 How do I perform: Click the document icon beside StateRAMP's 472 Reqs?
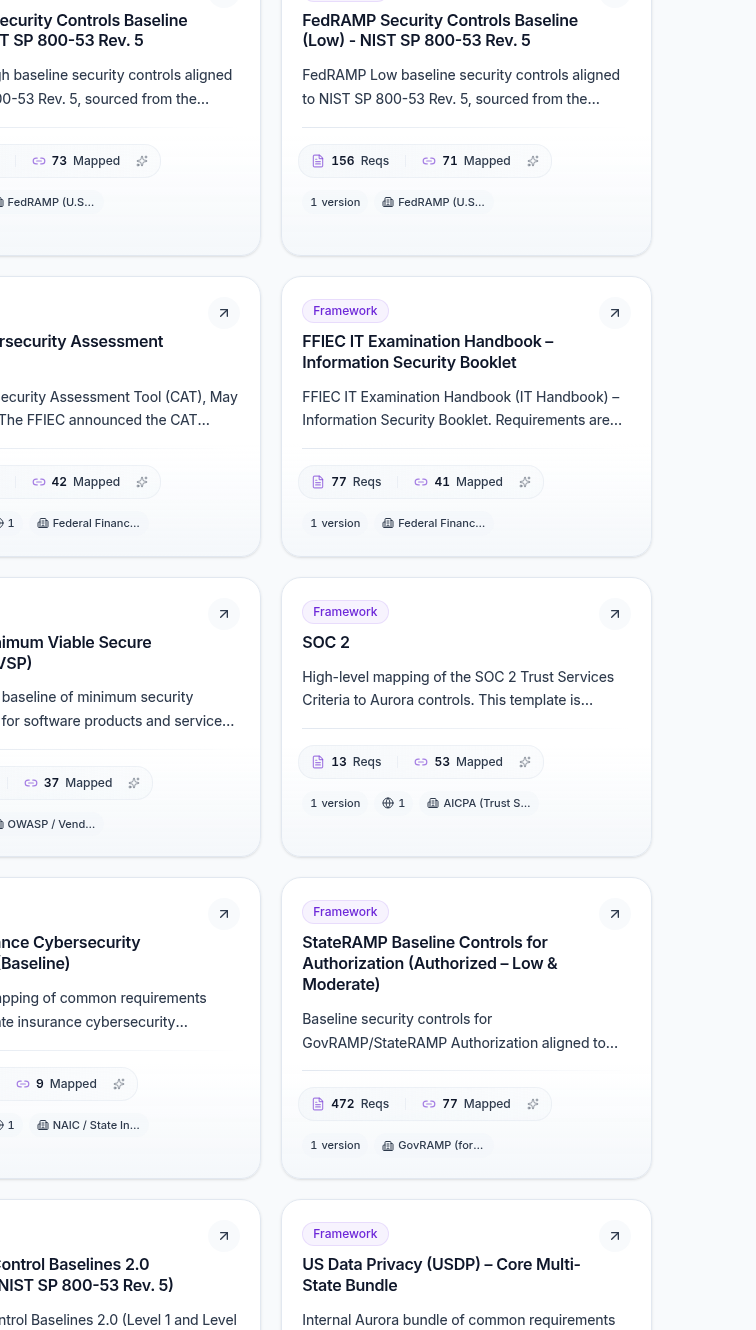[x=318, y=1104]
